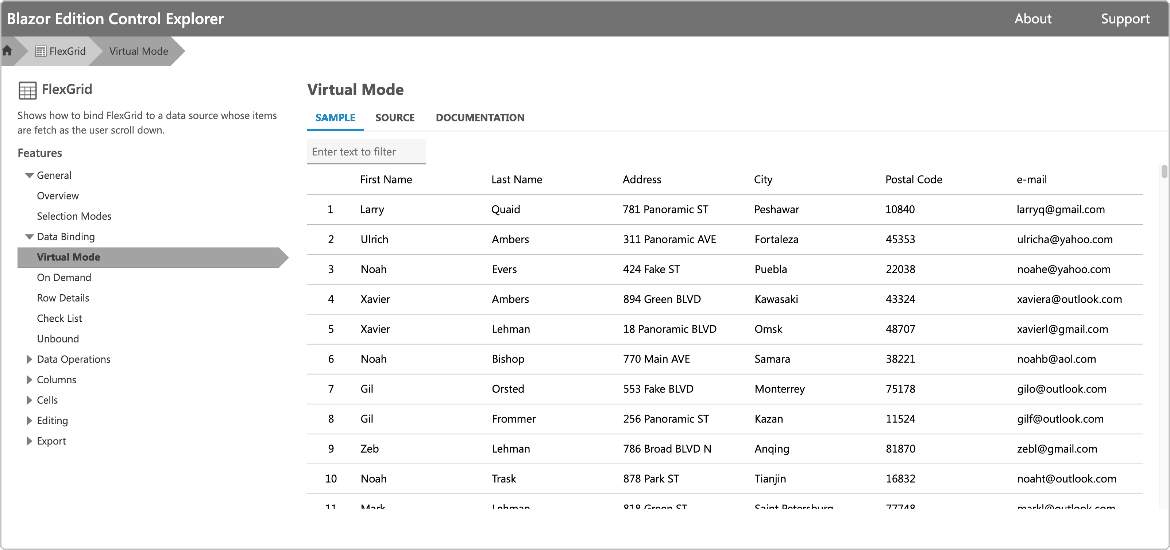1170x550 pixels.
Task: Click the Postal Code column header
Action: (913, 180)
